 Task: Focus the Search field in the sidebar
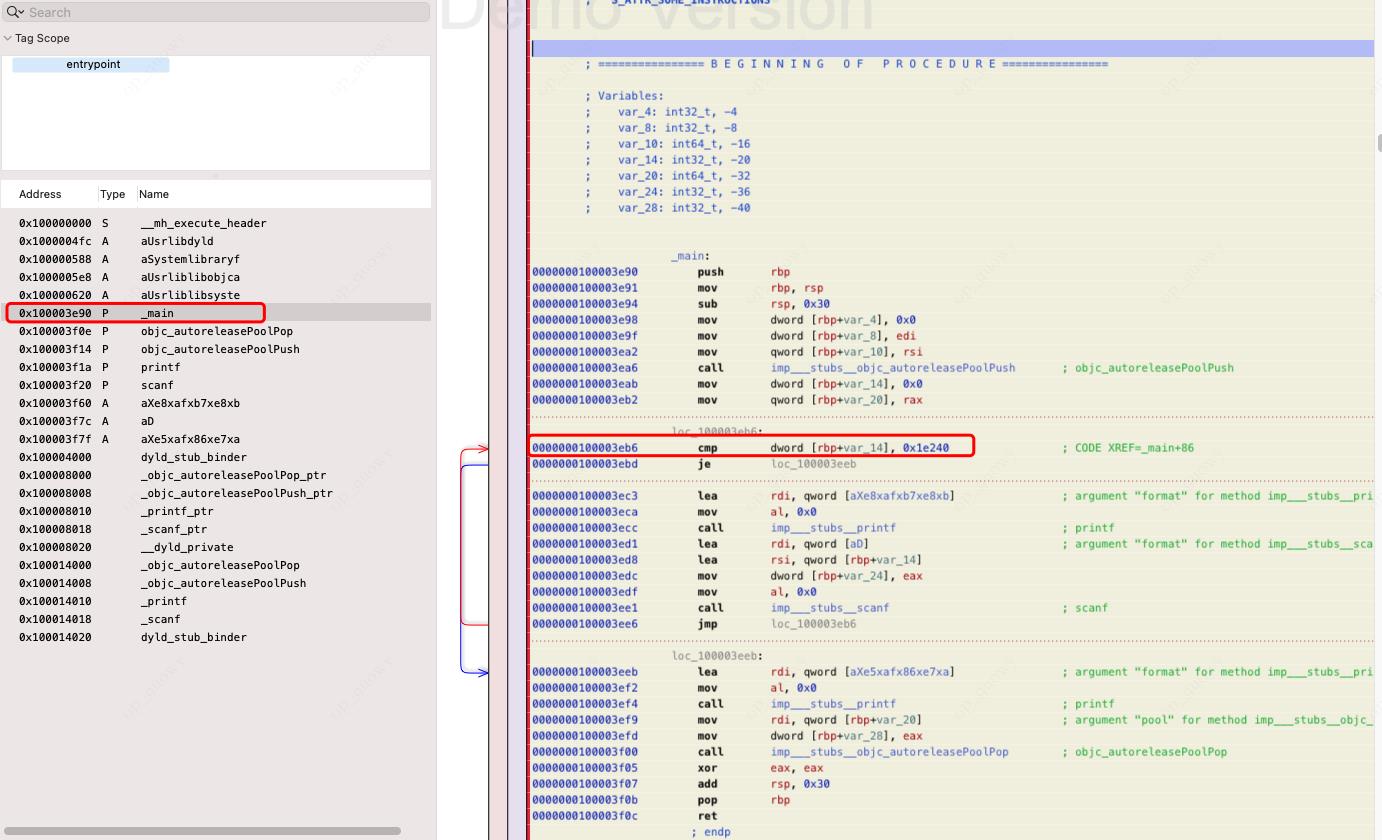click(216, 12)
